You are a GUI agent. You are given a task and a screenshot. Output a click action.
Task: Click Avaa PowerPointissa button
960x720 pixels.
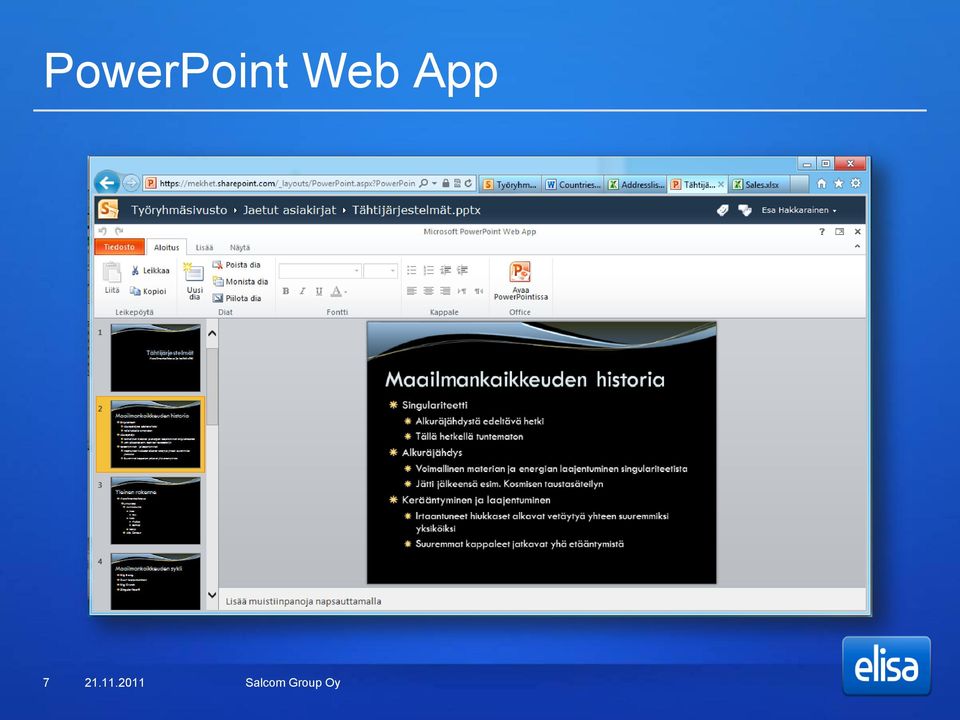pyautogui.click(x=520, y=281)
